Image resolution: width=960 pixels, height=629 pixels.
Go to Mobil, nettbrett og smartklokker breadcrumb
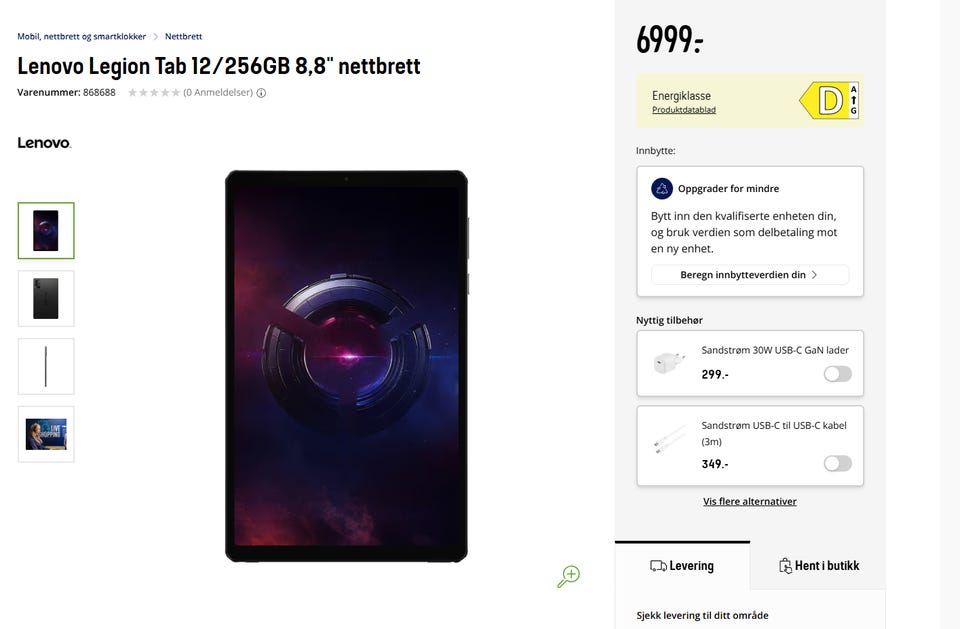[81, 36]
